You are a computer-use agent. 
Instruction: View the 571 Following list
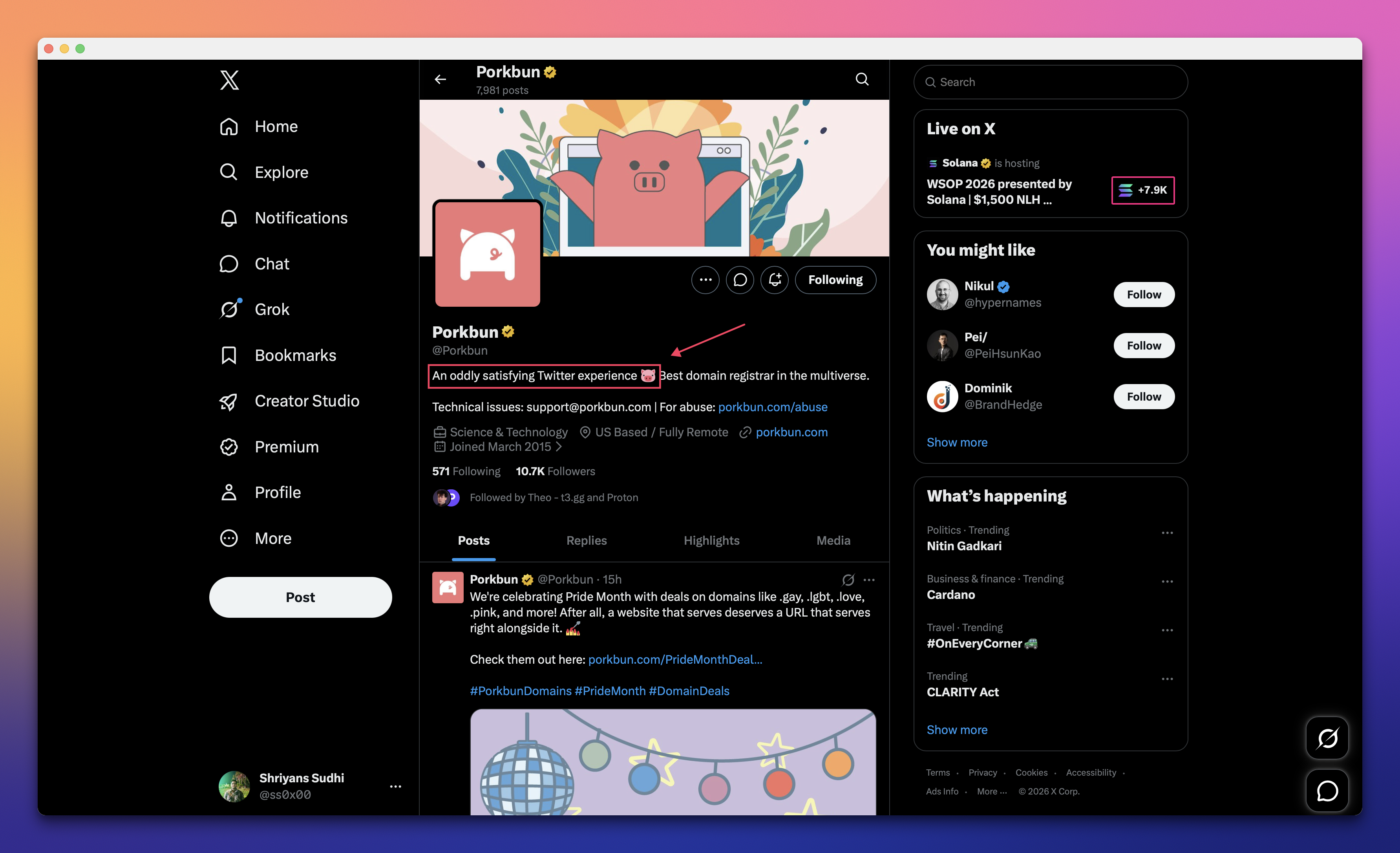click(466, 471)
